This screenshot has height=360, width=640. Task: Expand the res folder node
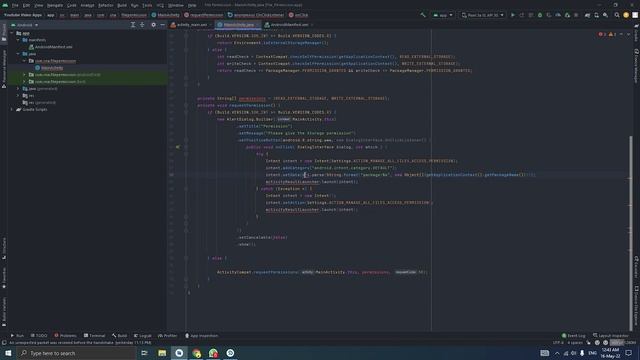[x=18, y=96]
